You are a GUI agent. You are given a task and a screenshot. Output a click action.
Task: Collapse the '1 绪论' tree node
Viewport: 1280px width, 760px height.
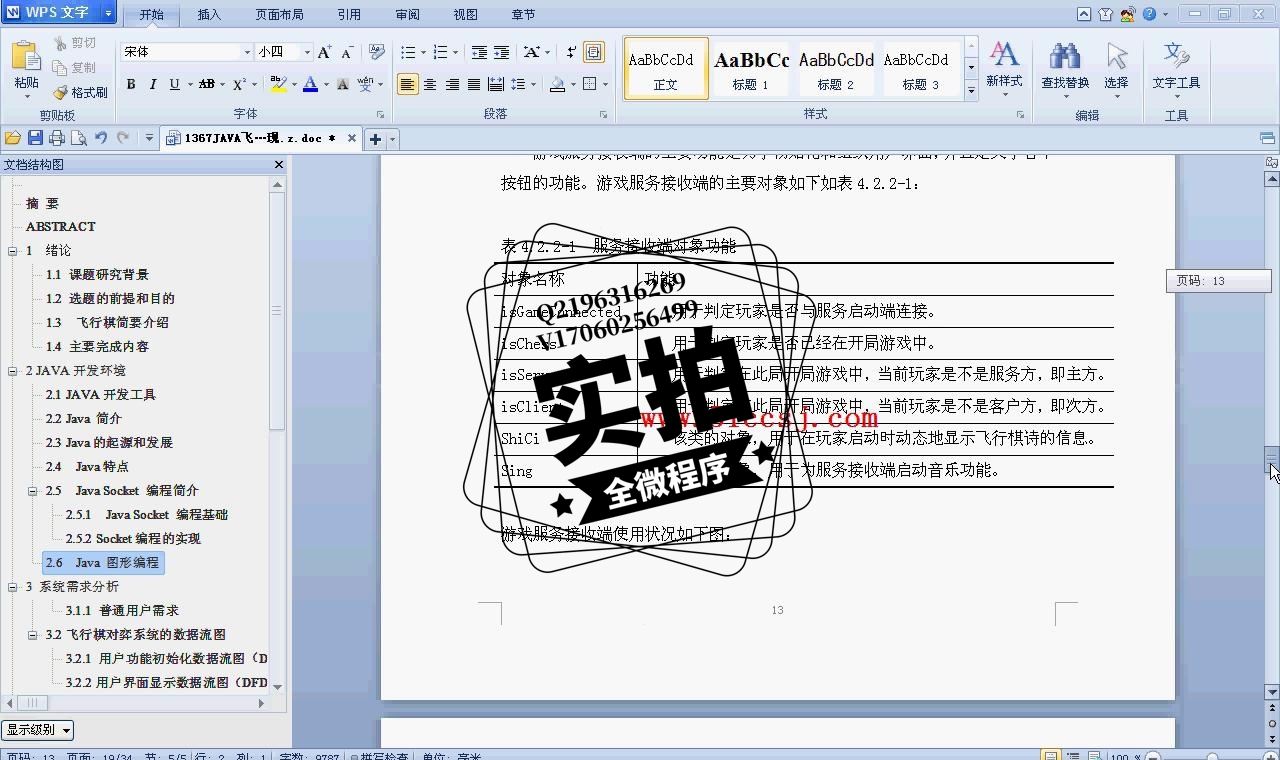13,251
